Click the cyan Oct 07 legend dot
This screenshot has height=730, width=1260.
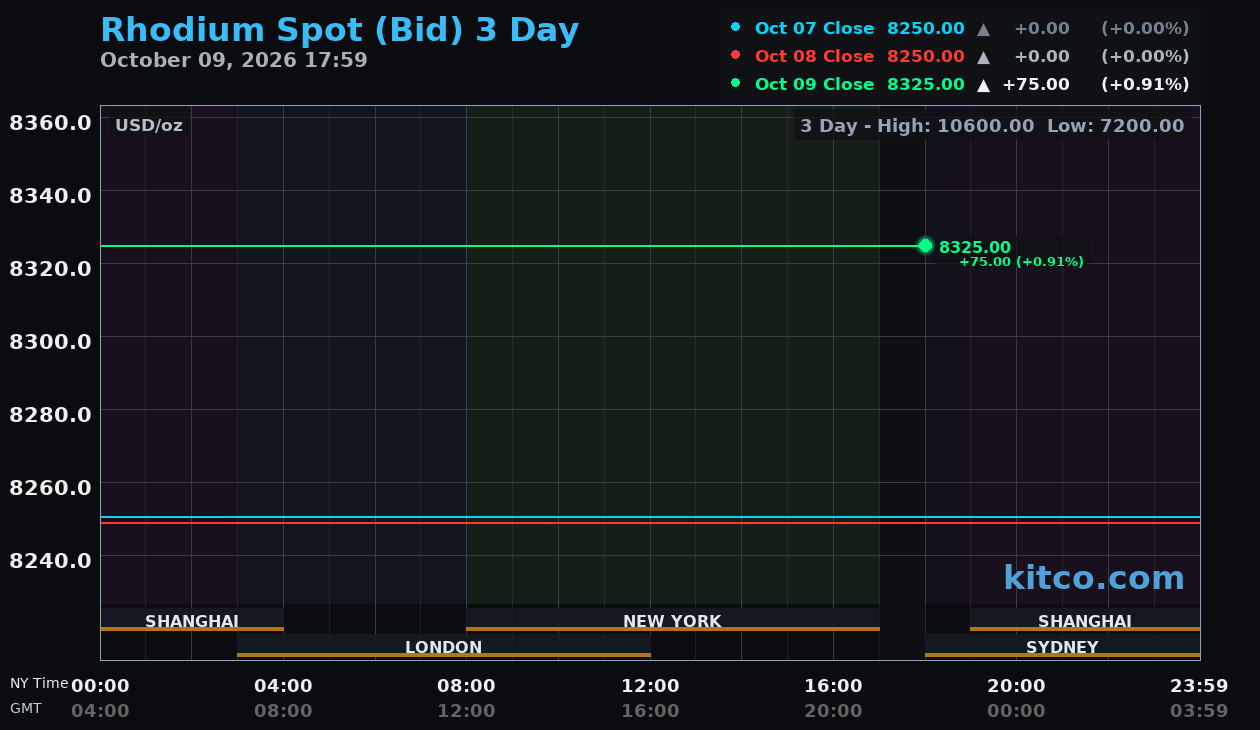[x=736, y=27]
